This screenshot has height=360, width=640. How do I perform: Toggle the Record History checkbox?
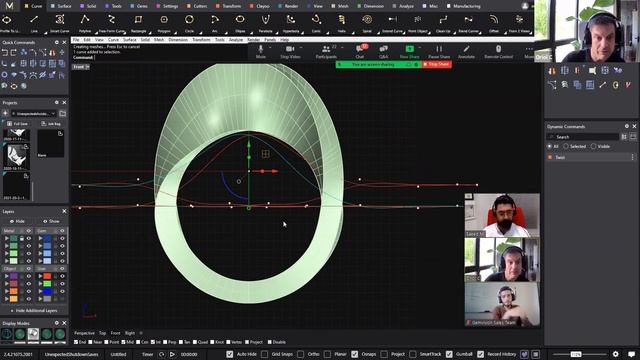pyautogui.click(x=480, y=354)
